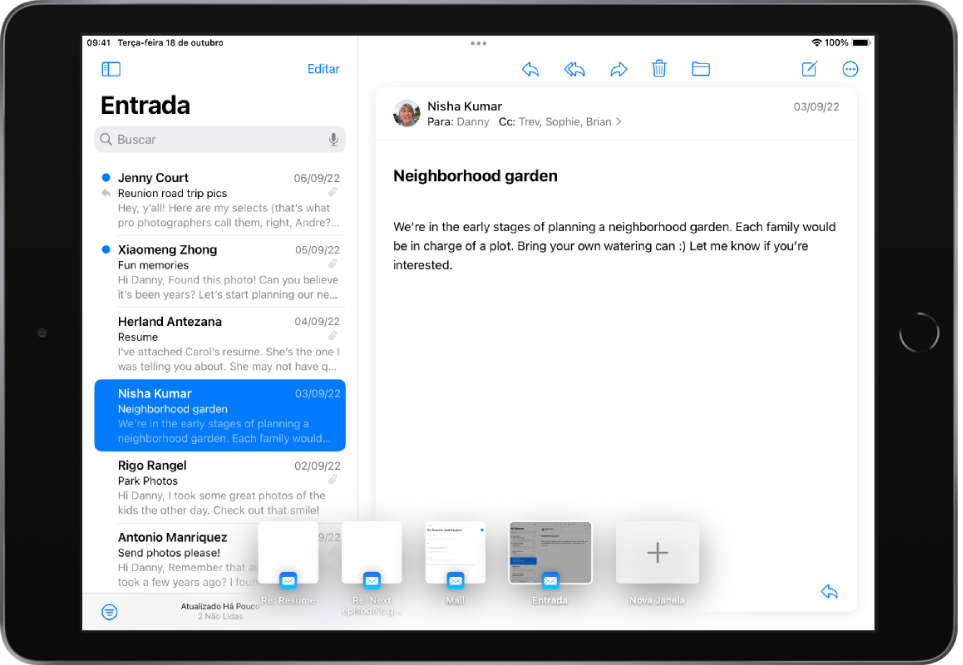Image resolution: width=963 pixels, height=665 pixels.
Task: Open Herland Antezana Resume email
Action: click(220, 343)
